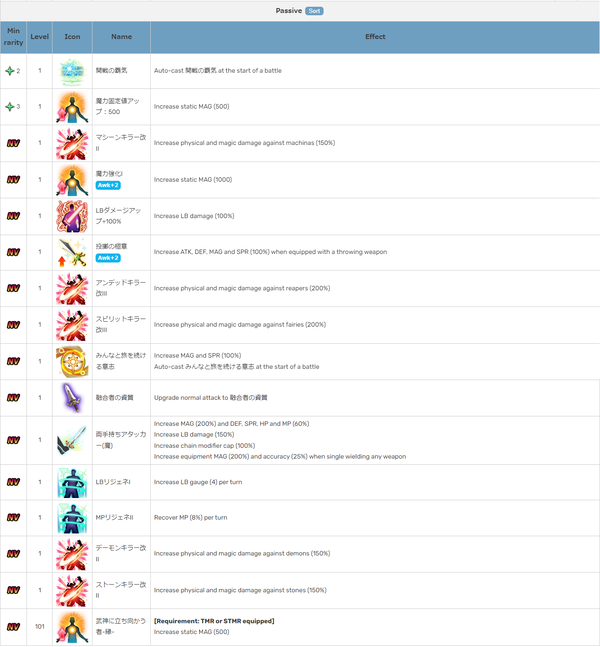This screenshot has width=600, height=647.
Task: Click the みんなと旅を続ける意志 skill icon
Action: click(x=72, y=361)
